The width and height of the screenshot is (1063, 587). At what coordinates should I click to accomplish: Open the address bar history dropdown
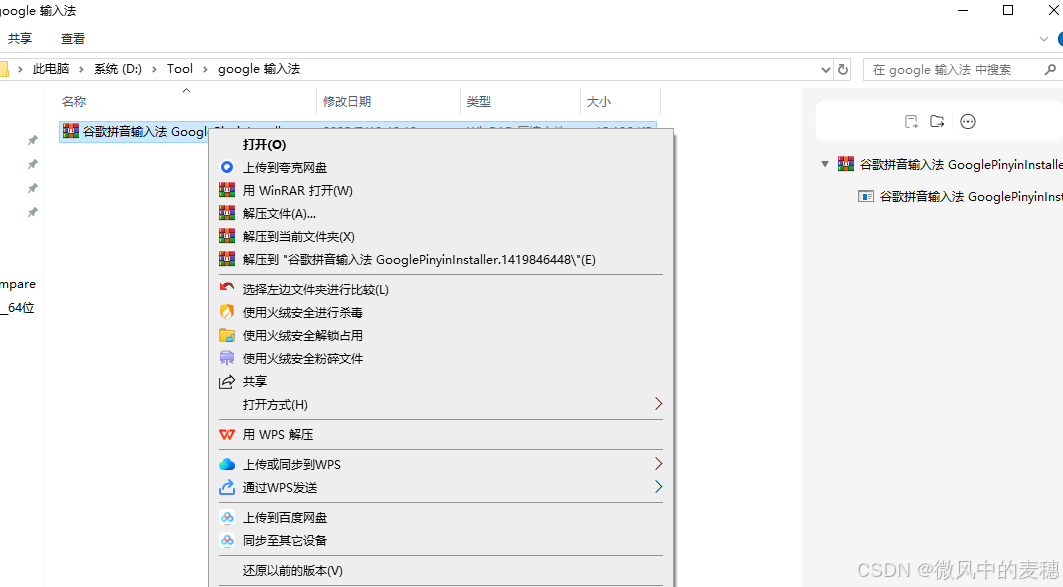tap(826, 69)
